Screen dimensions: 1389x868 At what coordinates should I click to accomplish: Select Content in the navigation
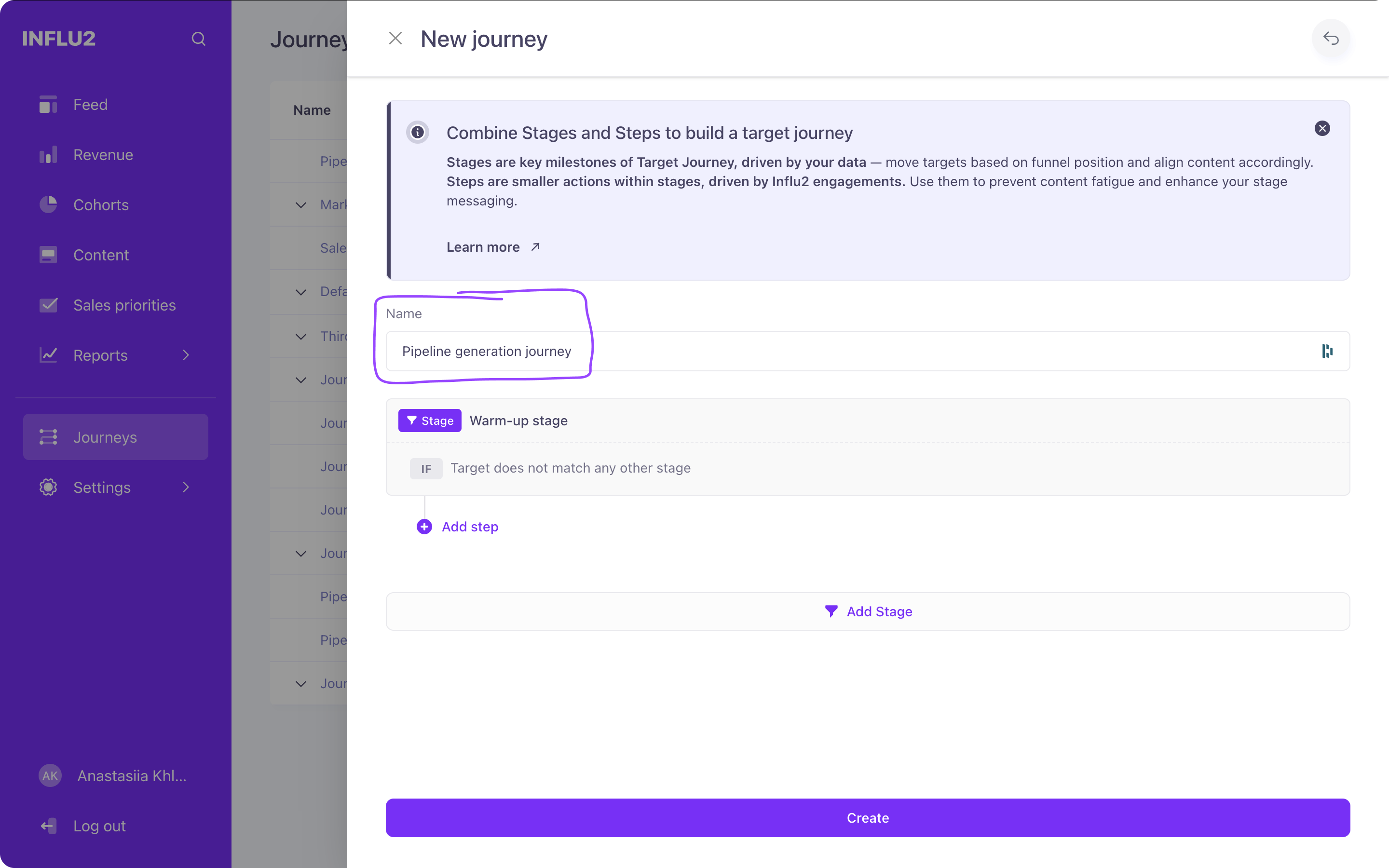tap(101, 254)
